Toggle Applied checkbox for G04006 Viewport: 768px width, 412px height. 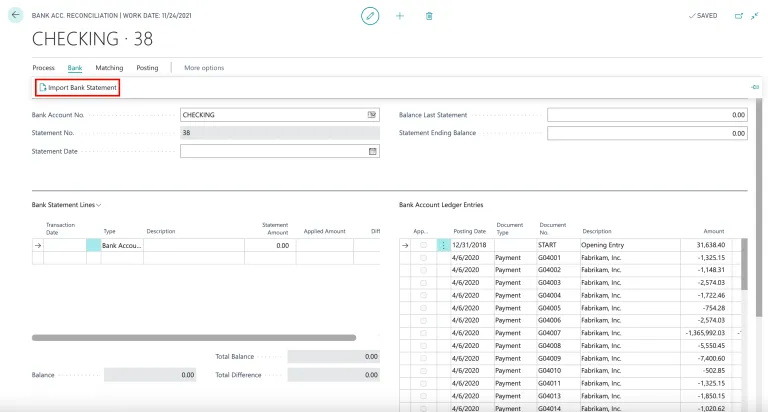pos(423,320)
